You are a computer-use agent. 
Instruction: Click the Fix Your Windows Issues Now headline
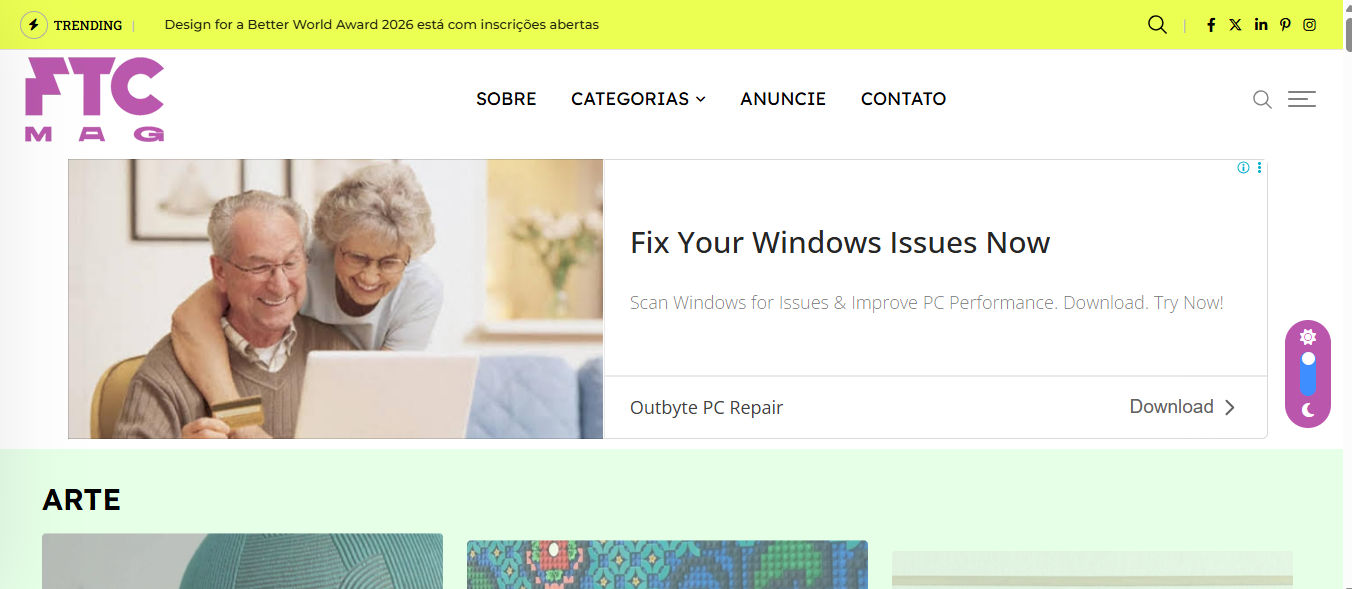840,243
